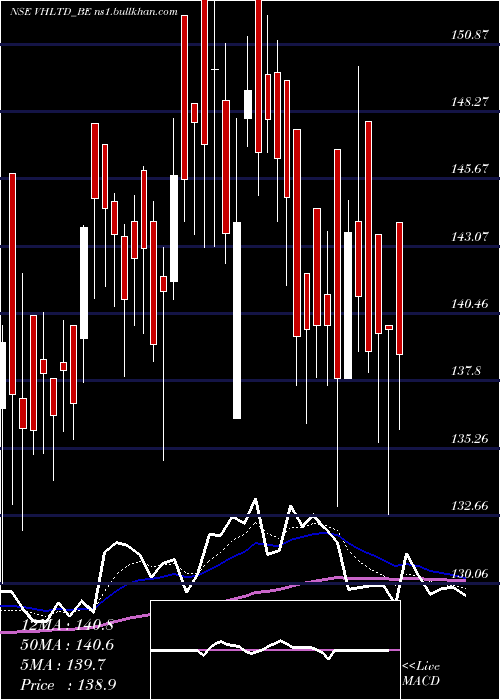
Task: Click the 50MA : 140.6 reading
Action: (x=67, y=645)
